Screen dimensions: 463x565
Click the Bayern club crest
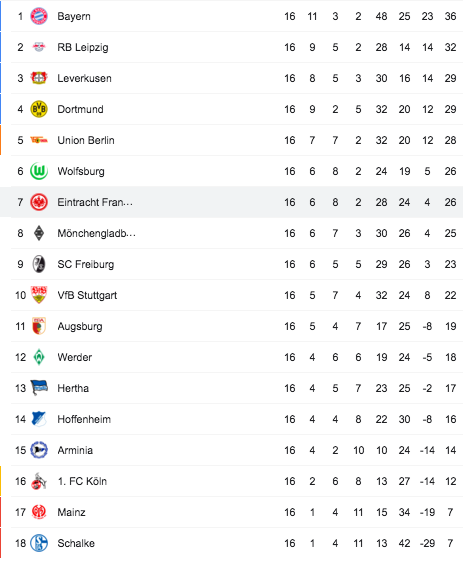(39, 16)
